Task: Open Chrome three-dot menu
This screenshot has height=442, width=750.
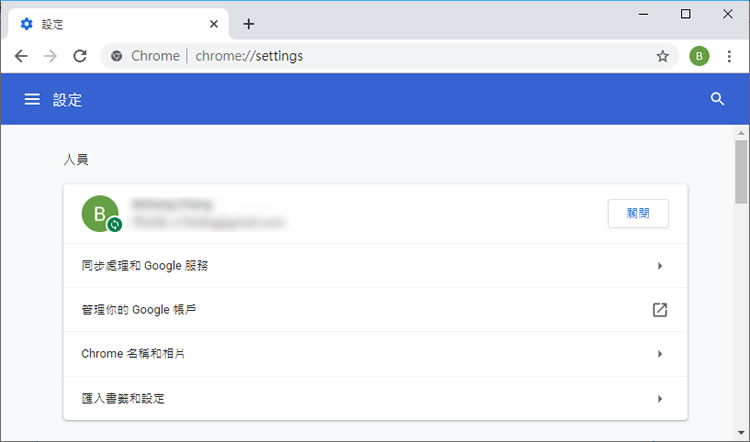Action: (729, 56)
